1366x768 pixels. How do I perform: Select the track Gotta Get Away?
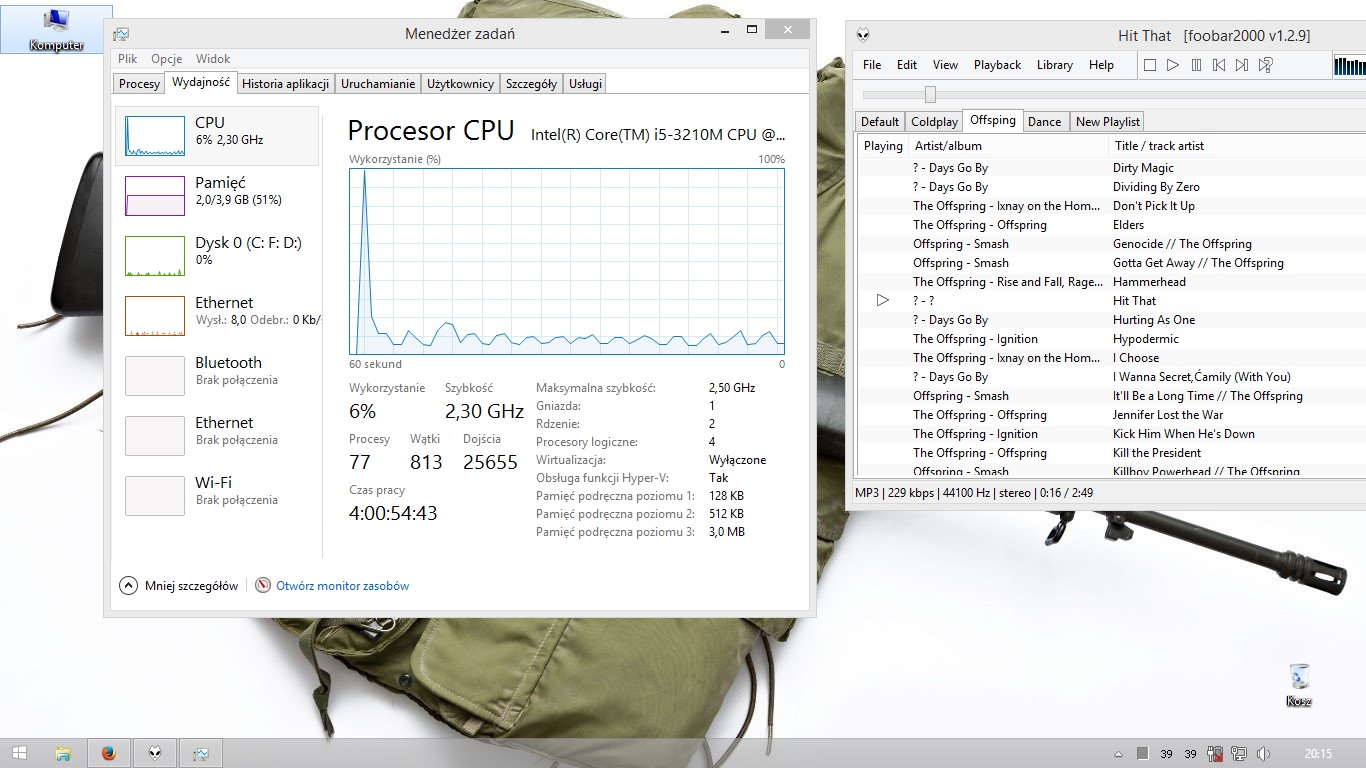point(1198,263)
